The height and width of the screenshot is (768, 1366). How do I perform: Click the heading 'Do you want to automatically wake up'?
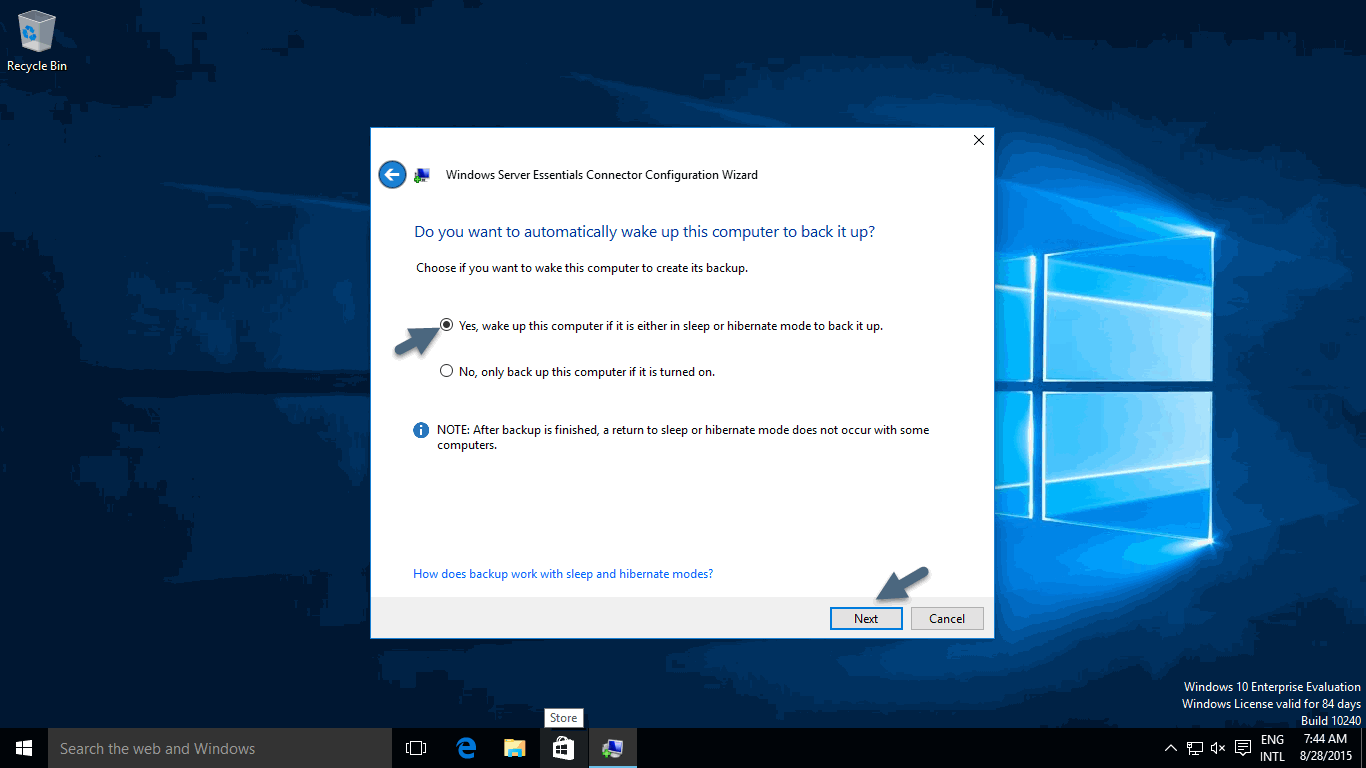click(x=645, y=232)
